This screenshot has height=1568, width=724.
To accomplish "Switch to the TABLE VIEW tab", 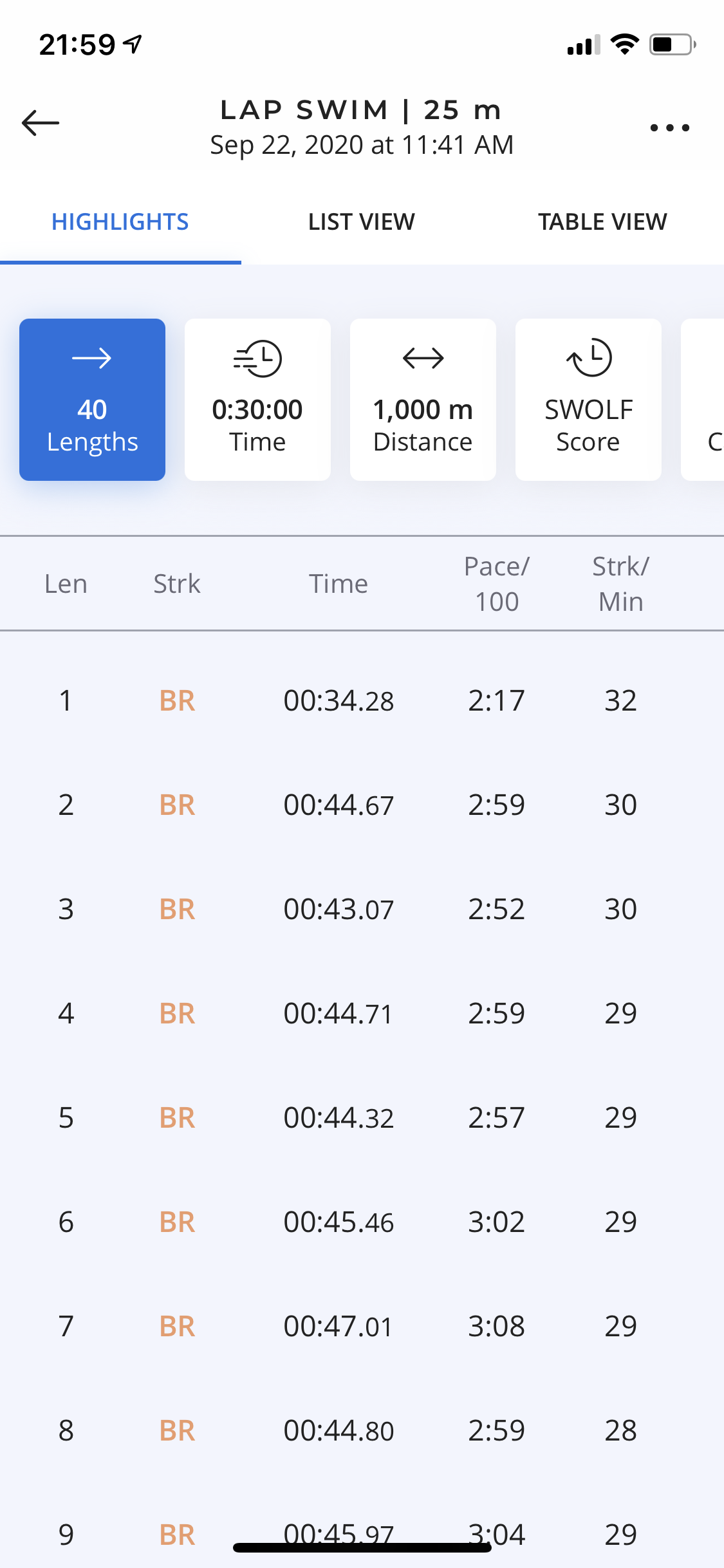I will (x=602, y=222).
